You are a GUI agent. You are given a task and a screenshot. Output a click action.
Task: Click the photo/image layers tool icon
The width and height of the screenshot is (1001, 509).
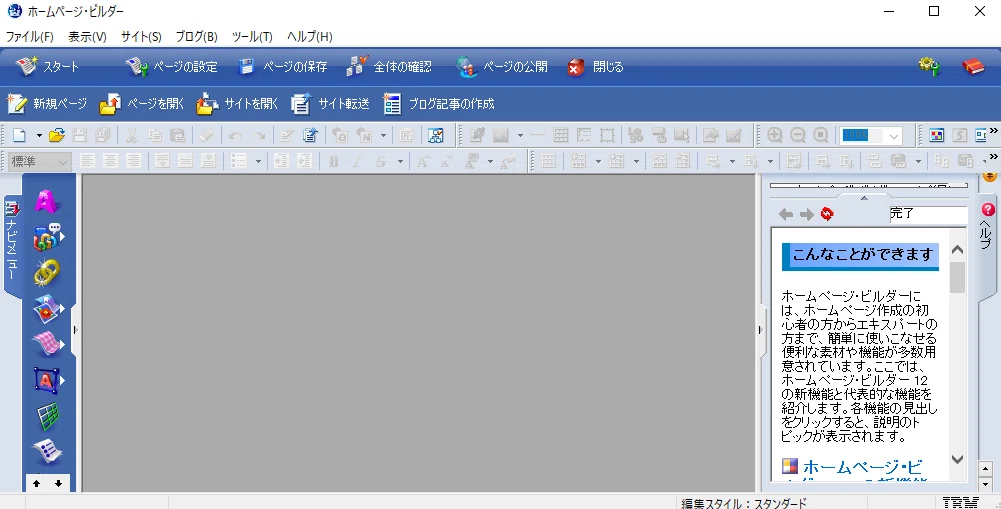pos(49,309)
